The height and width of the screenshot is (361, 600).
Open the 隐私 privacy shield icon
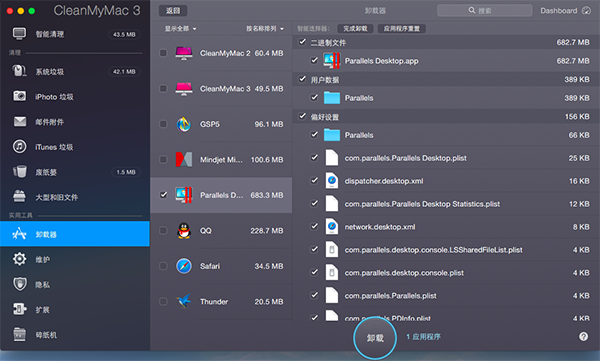20,284
